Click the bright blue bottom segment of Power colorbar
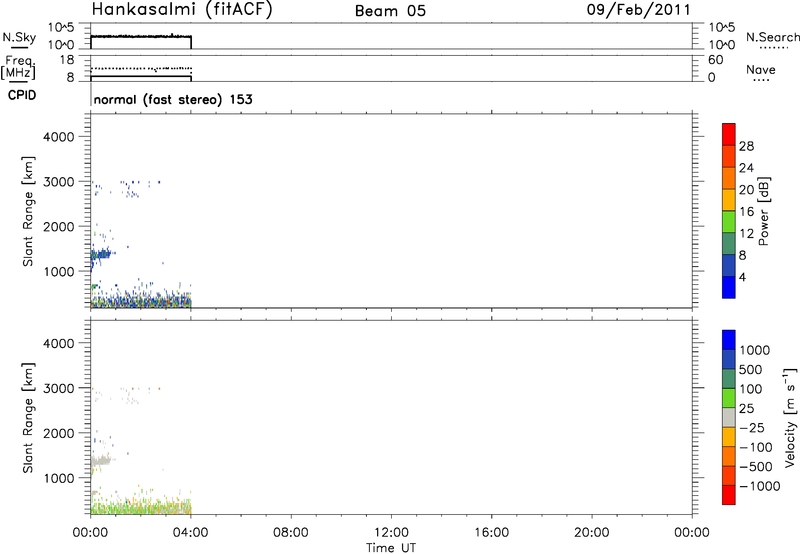 [729, 287]
